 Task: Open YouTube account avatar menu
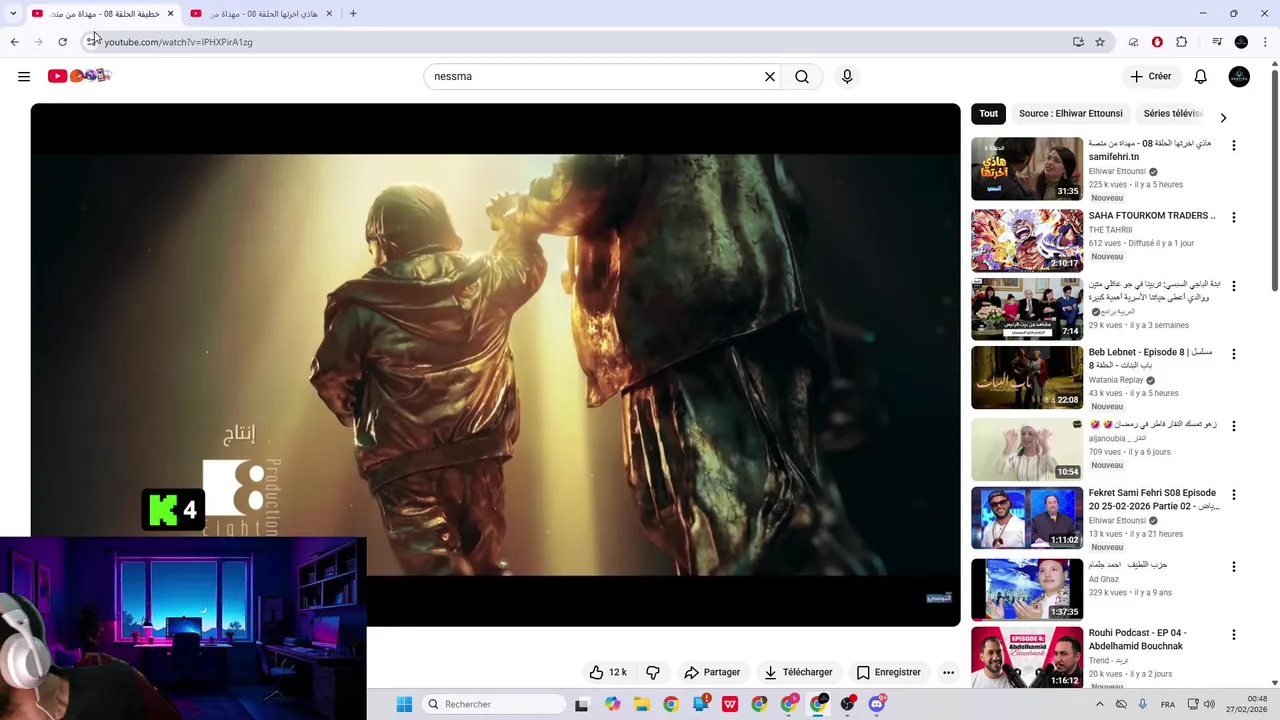pos(1239,76)
